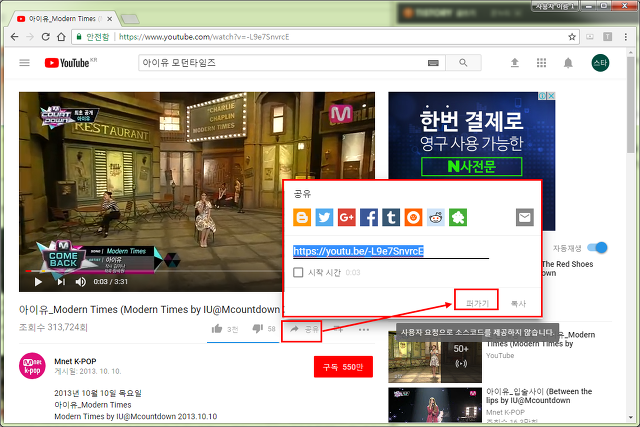
Task: Select the youtu.be share link field
Action: (x=391, y=251)
